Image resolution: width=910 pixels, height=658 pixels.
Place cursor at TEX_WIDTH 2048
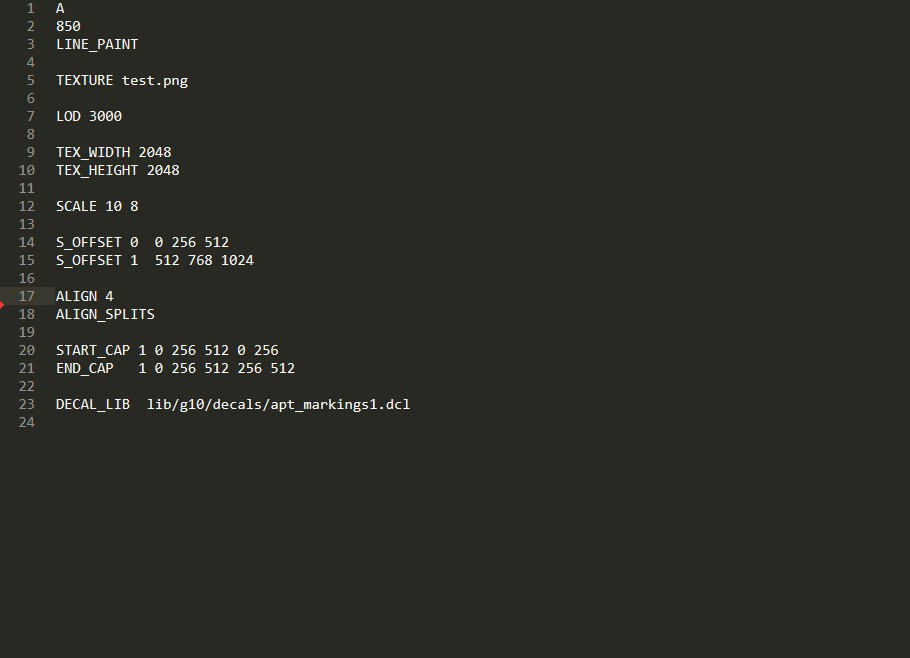[114, 152]
